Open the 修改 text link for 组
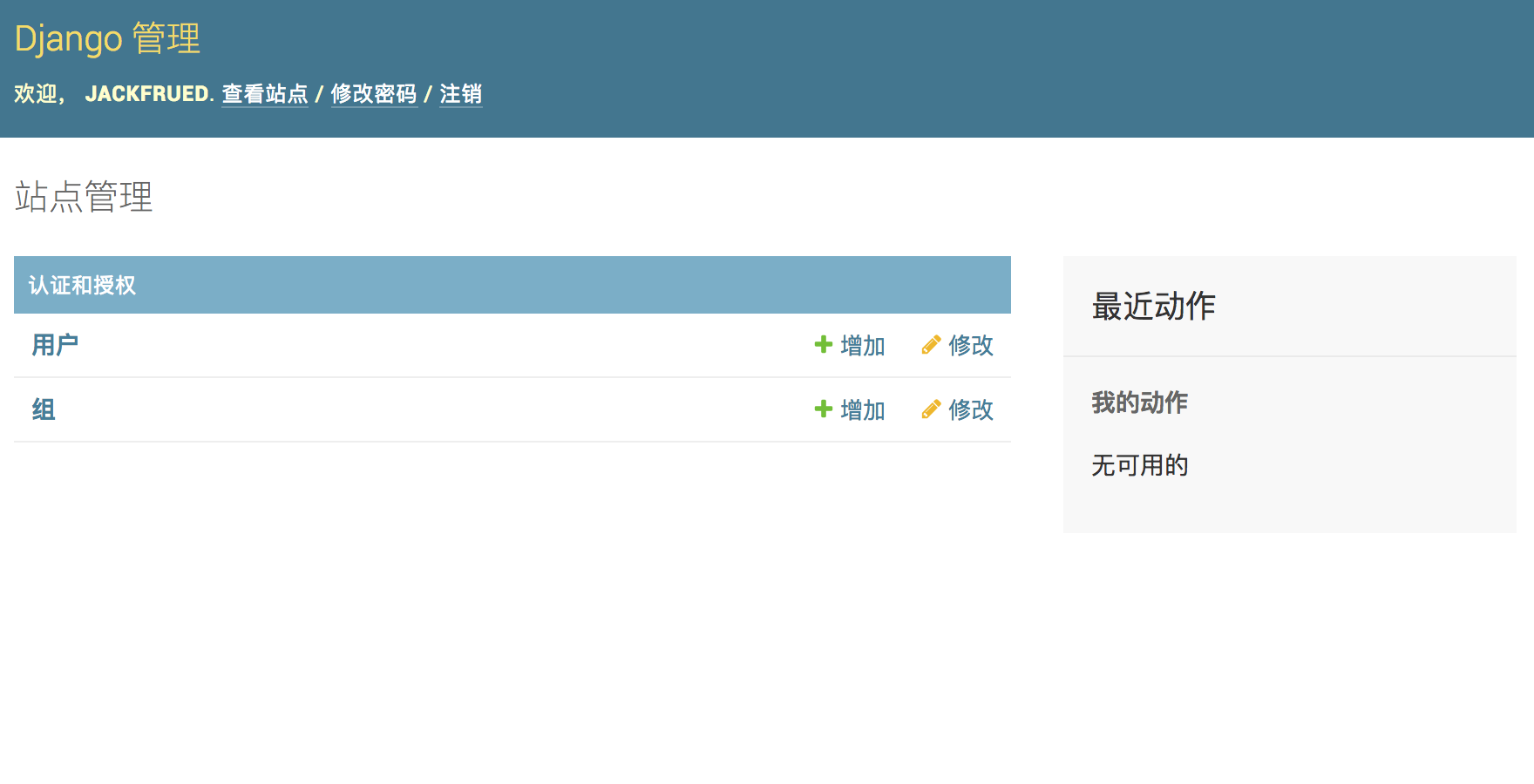This screenshot has width=1534, height=784. coord(970,410)
